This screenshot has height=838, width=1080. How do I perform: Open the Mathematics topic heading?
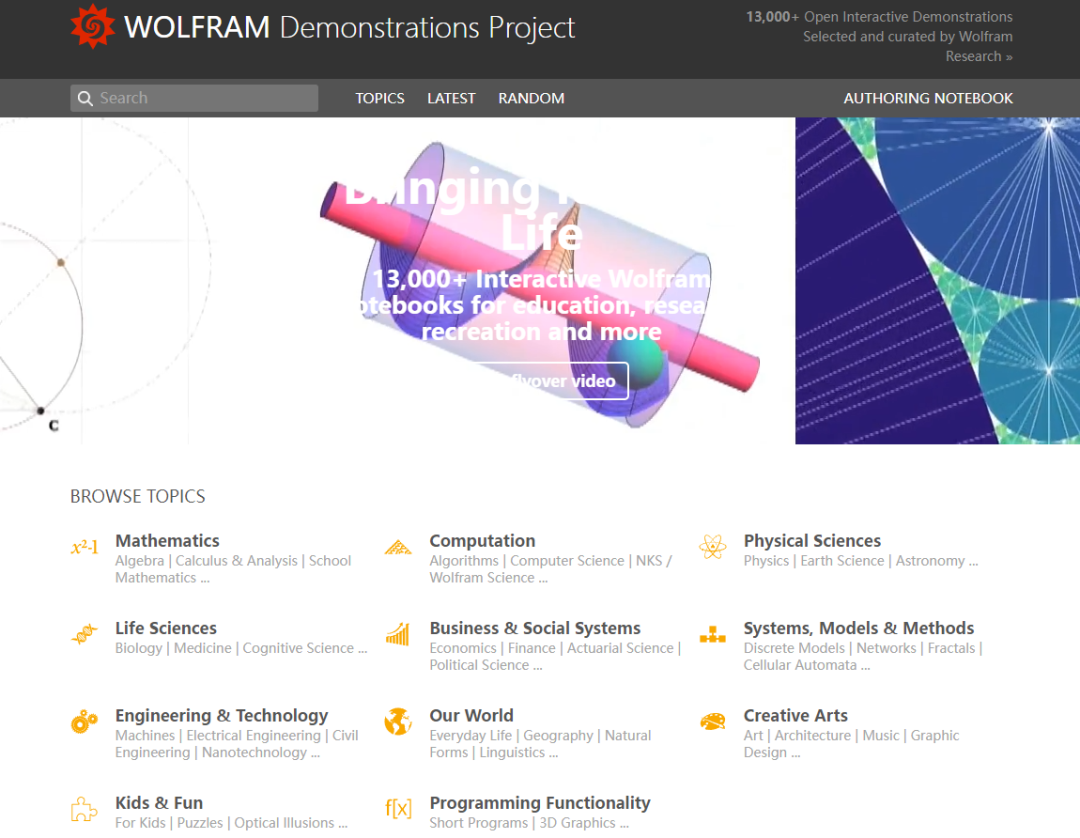(x=167, y=541)
